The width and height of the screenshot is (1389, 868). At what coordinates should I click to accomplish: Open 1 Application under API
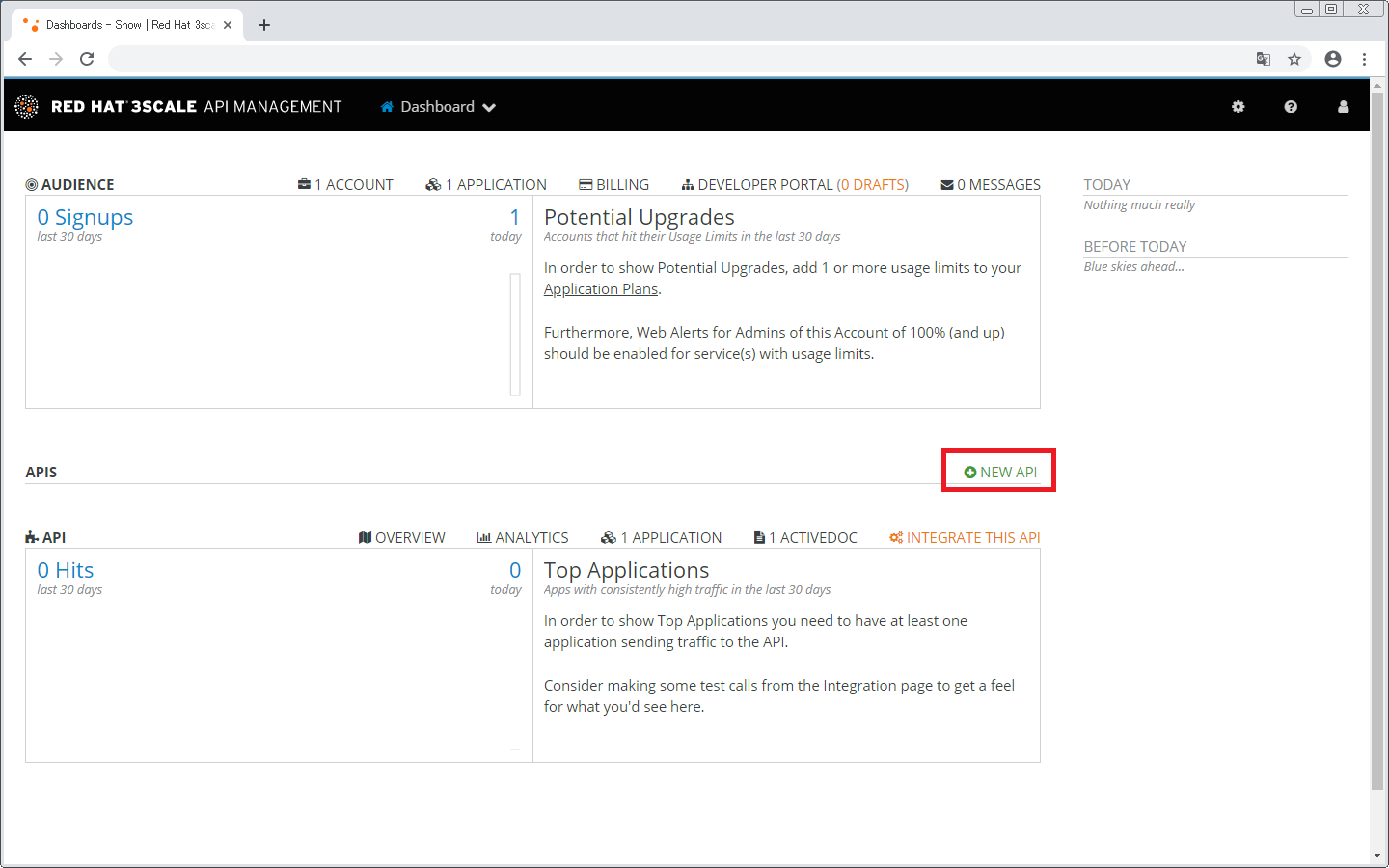(x=661, y=538)
